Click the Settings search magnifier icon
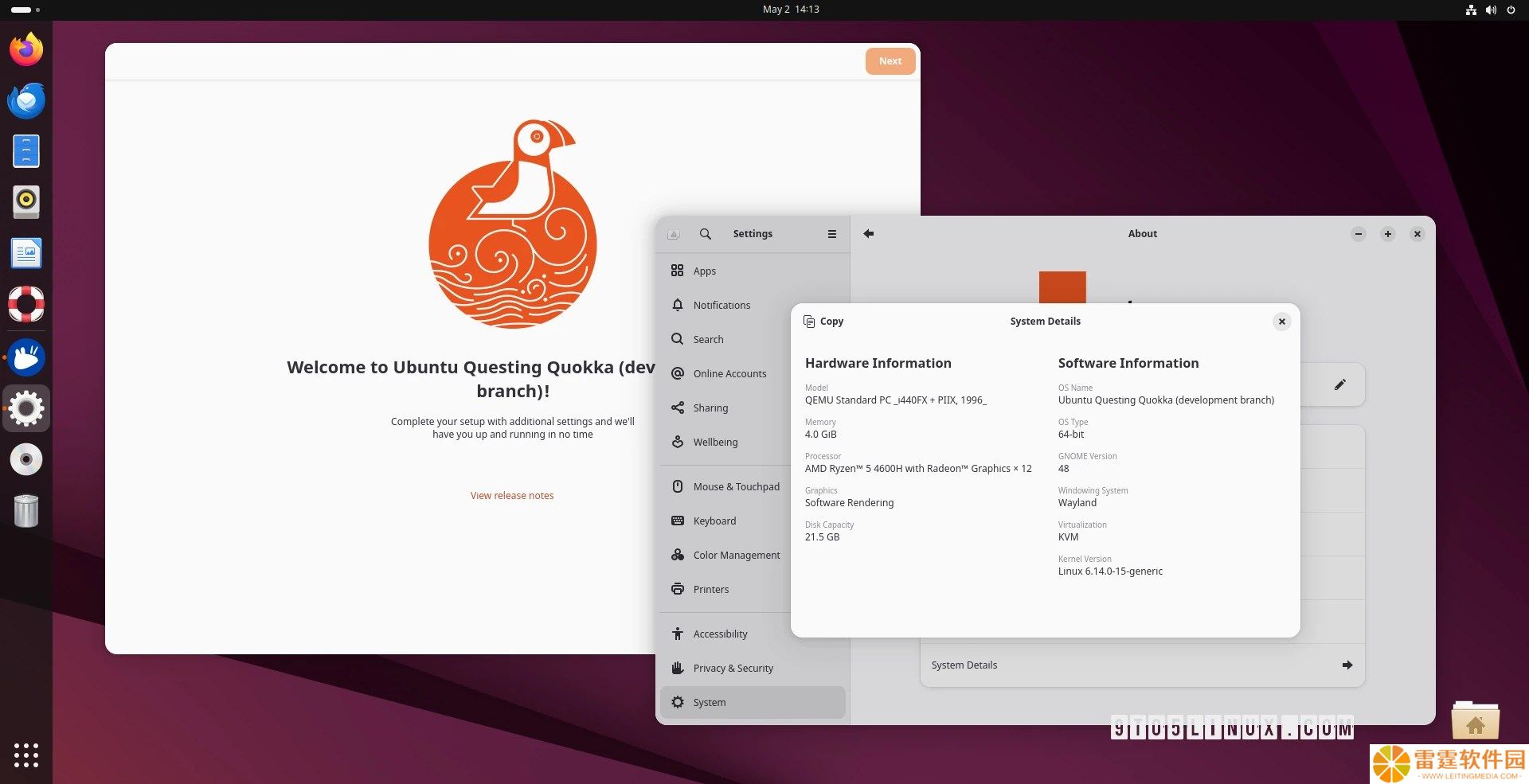 (706, 234)
